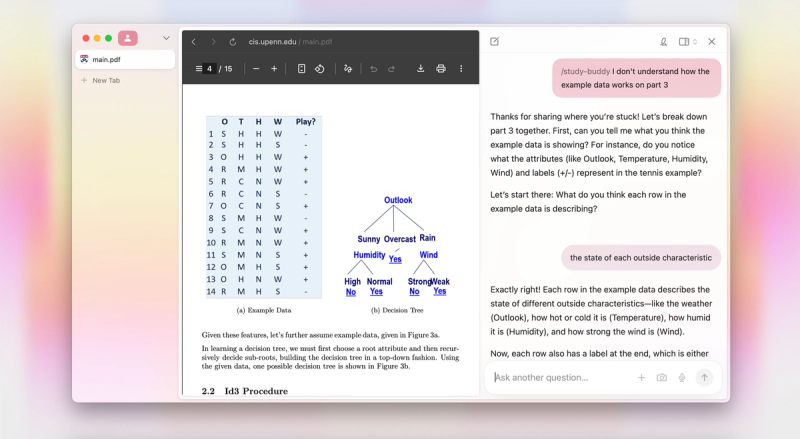The image size is (800, 439).
Task: Click the '(a) Example Data' caption
Action: point(264,310)
